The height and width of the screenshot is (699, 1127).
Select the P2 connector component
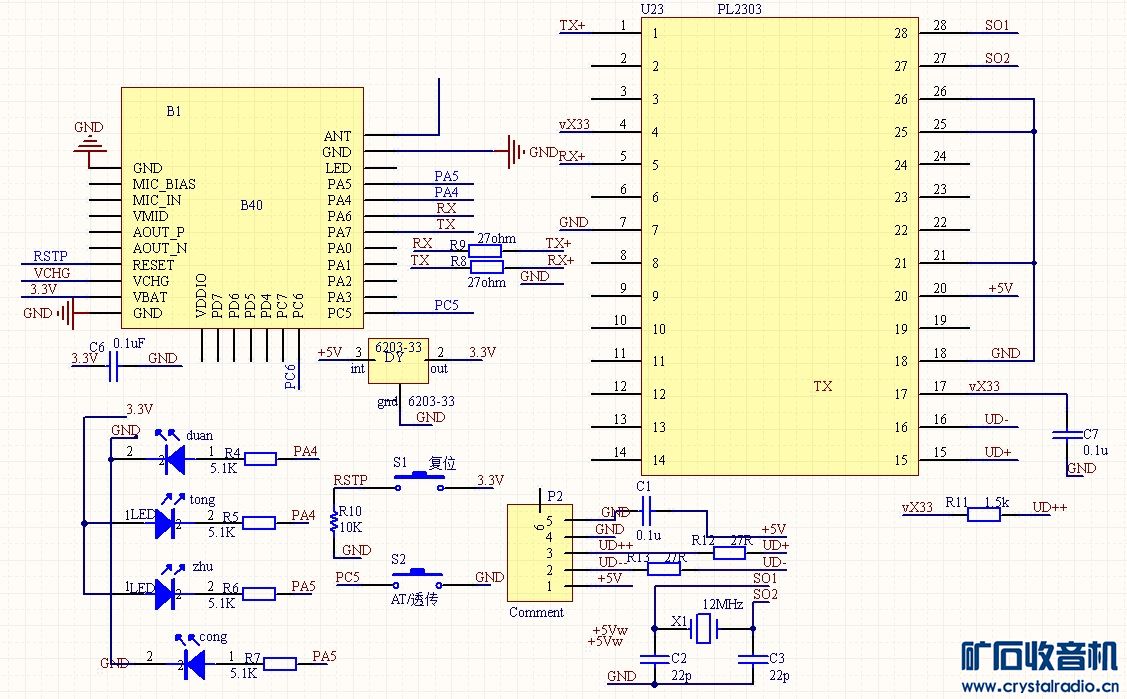pos(541,553)
